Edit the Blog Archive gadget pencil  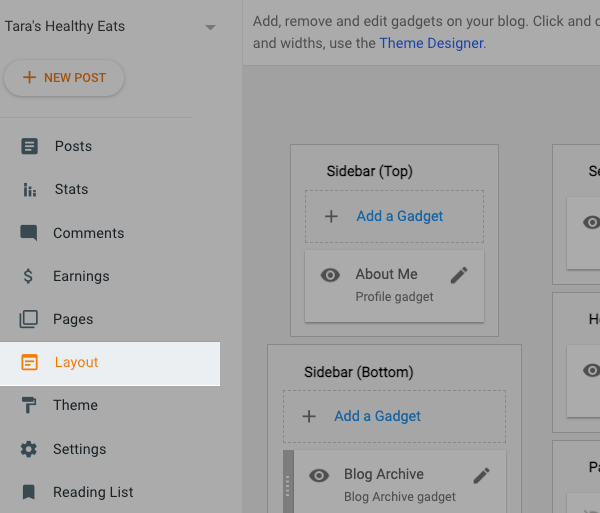pos(482,475)
